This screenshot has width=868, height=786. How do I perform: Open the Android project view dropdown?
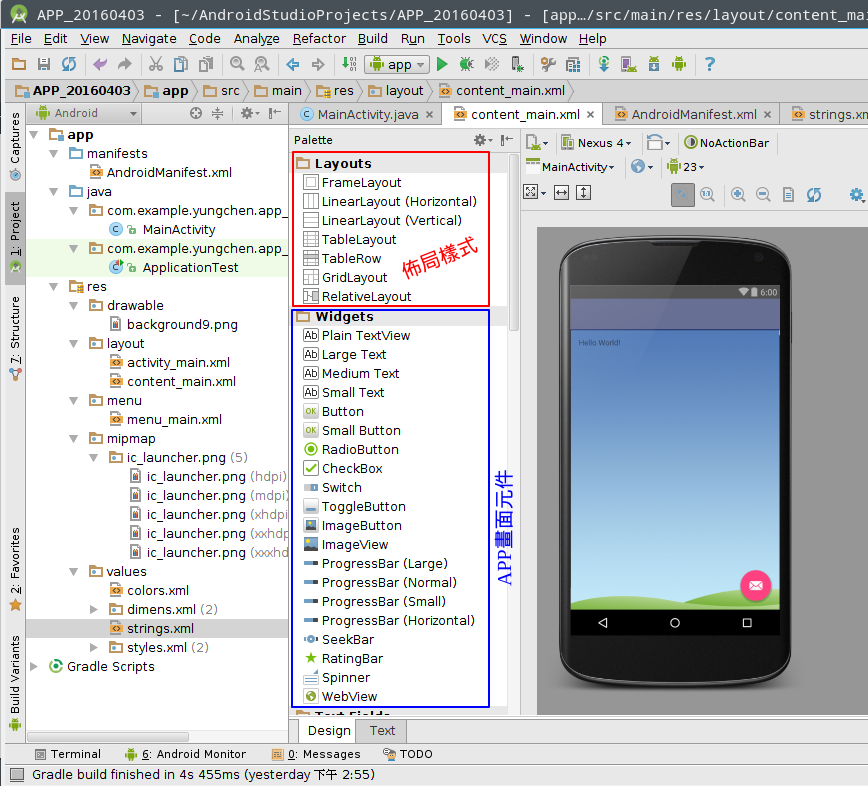[x=86, y=113]
